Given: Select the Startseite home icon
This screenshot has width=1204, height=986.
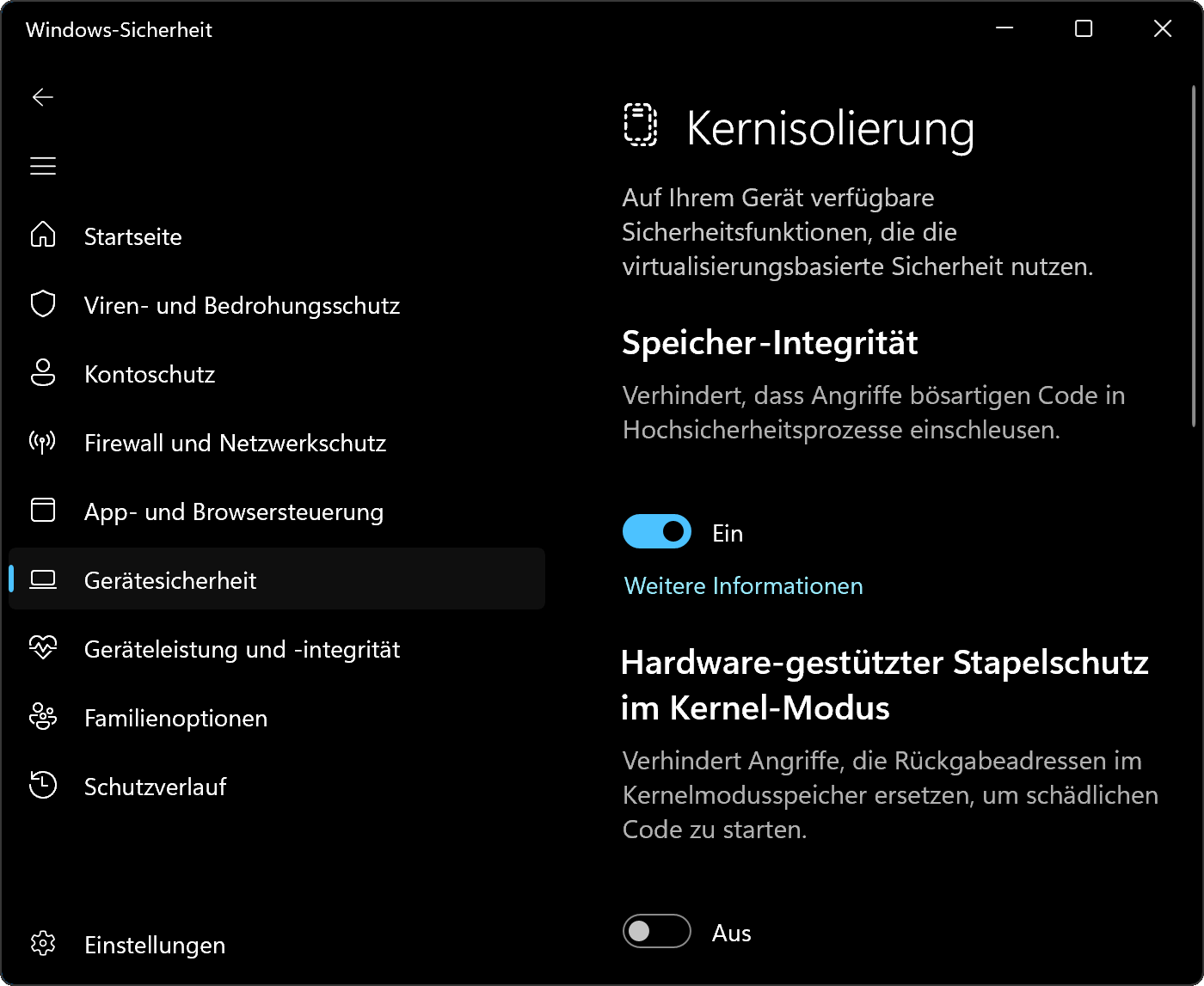Looking at the screenshot, I should [x=42, y=236].
